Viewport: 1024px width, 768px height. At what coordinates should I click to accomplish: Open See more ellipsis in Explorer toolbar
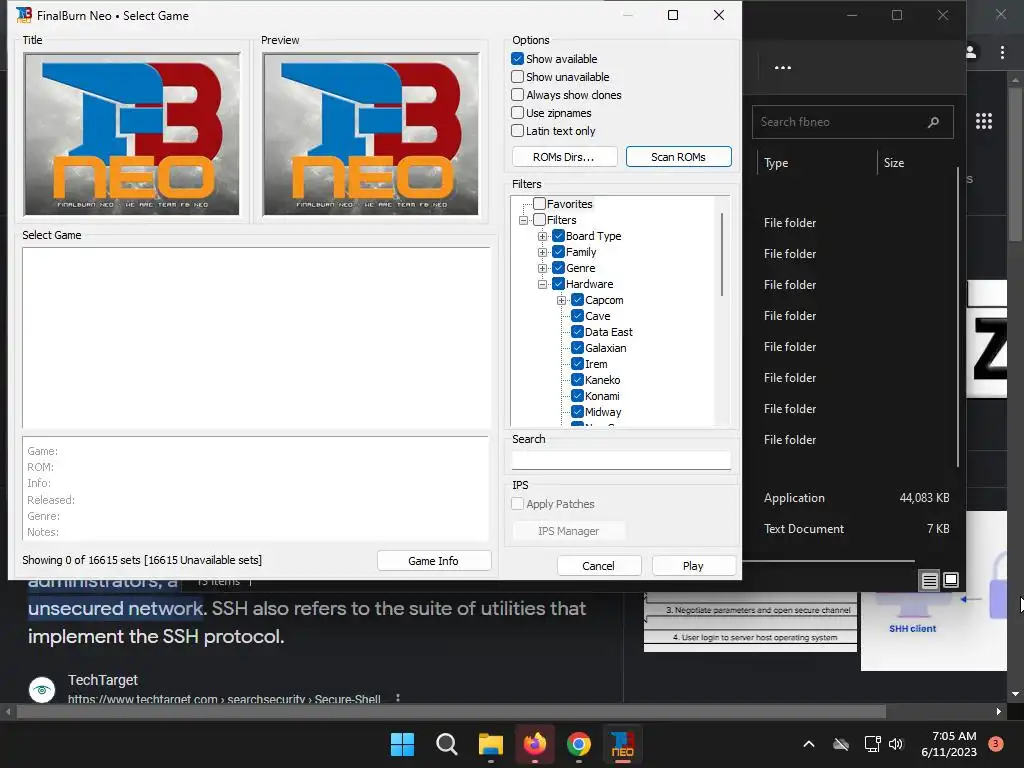click(782, 67)
